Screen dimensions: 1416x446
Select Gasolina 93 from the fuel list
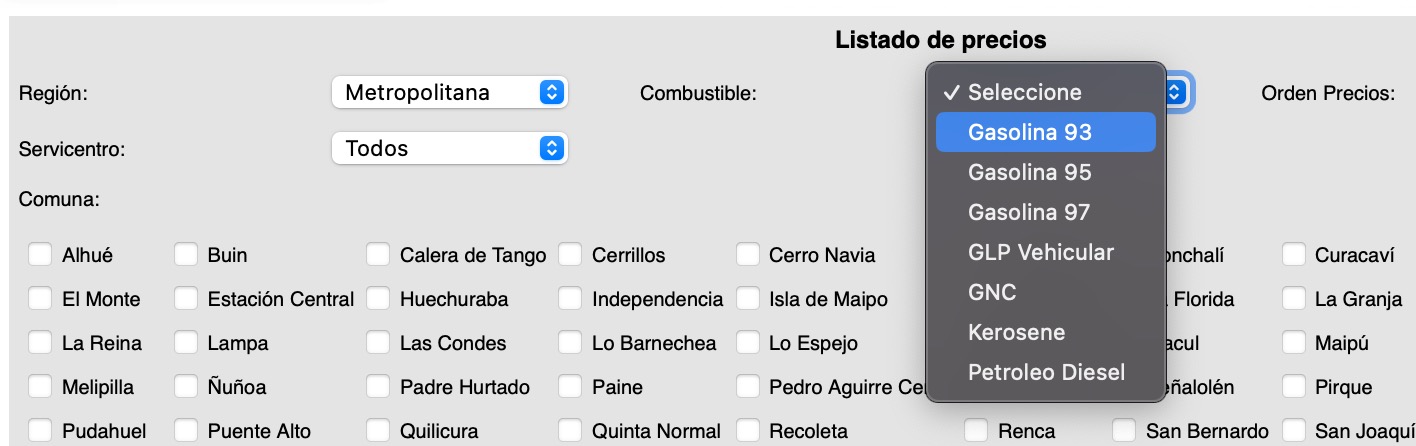[1029, 132]
